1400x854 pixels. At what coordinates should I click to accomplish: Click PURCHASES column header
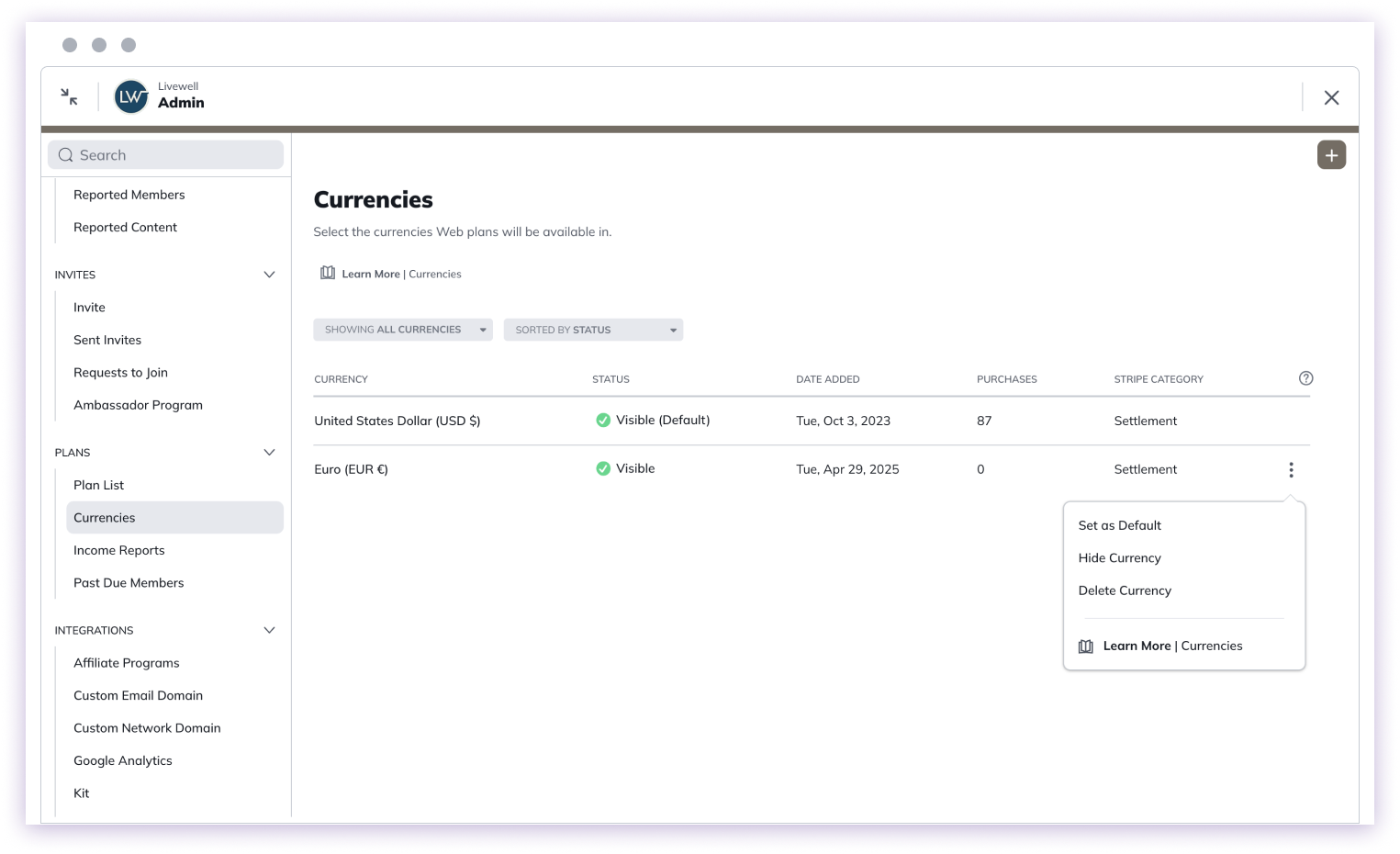1006,379
